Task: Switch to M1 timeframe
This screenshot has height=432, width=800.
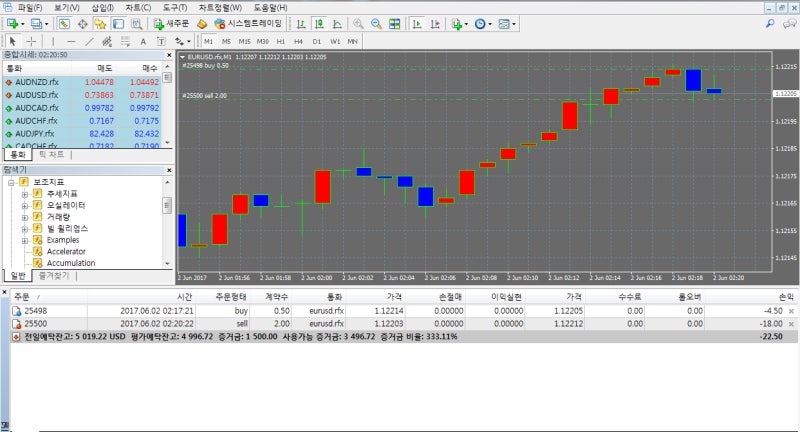Action: coord(208,41)
